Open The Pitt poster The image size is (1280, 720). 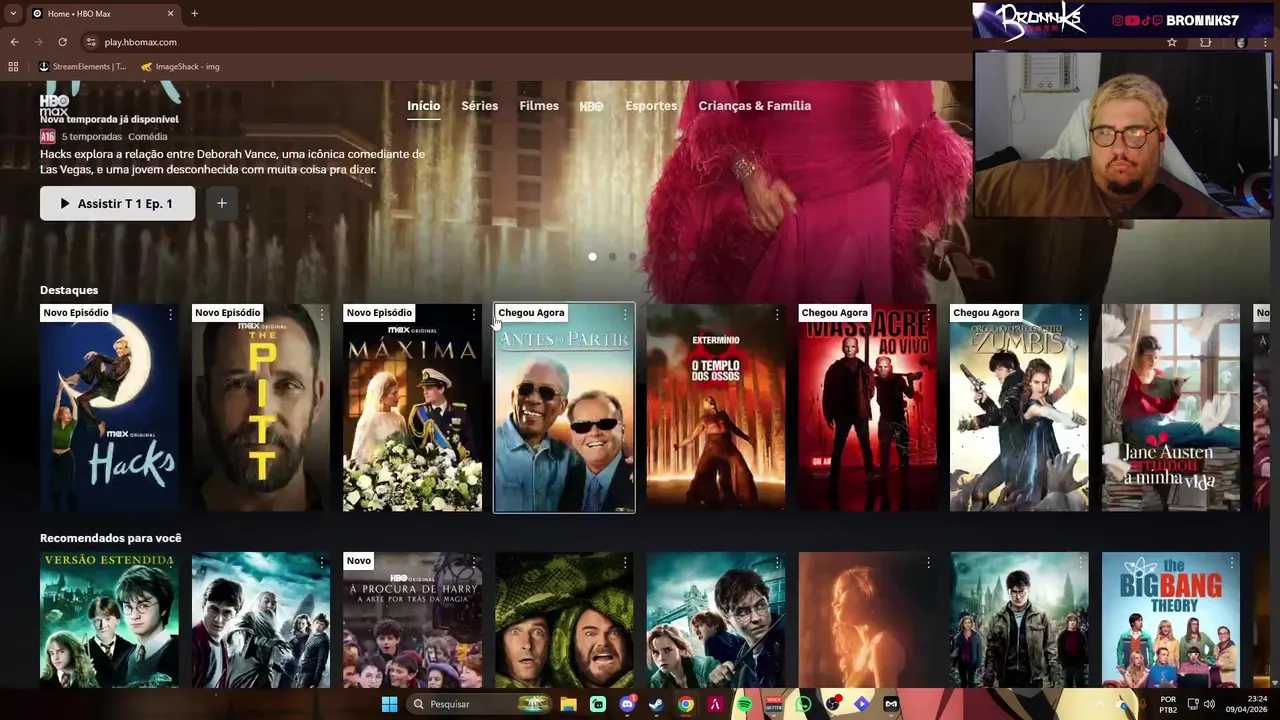261,408
